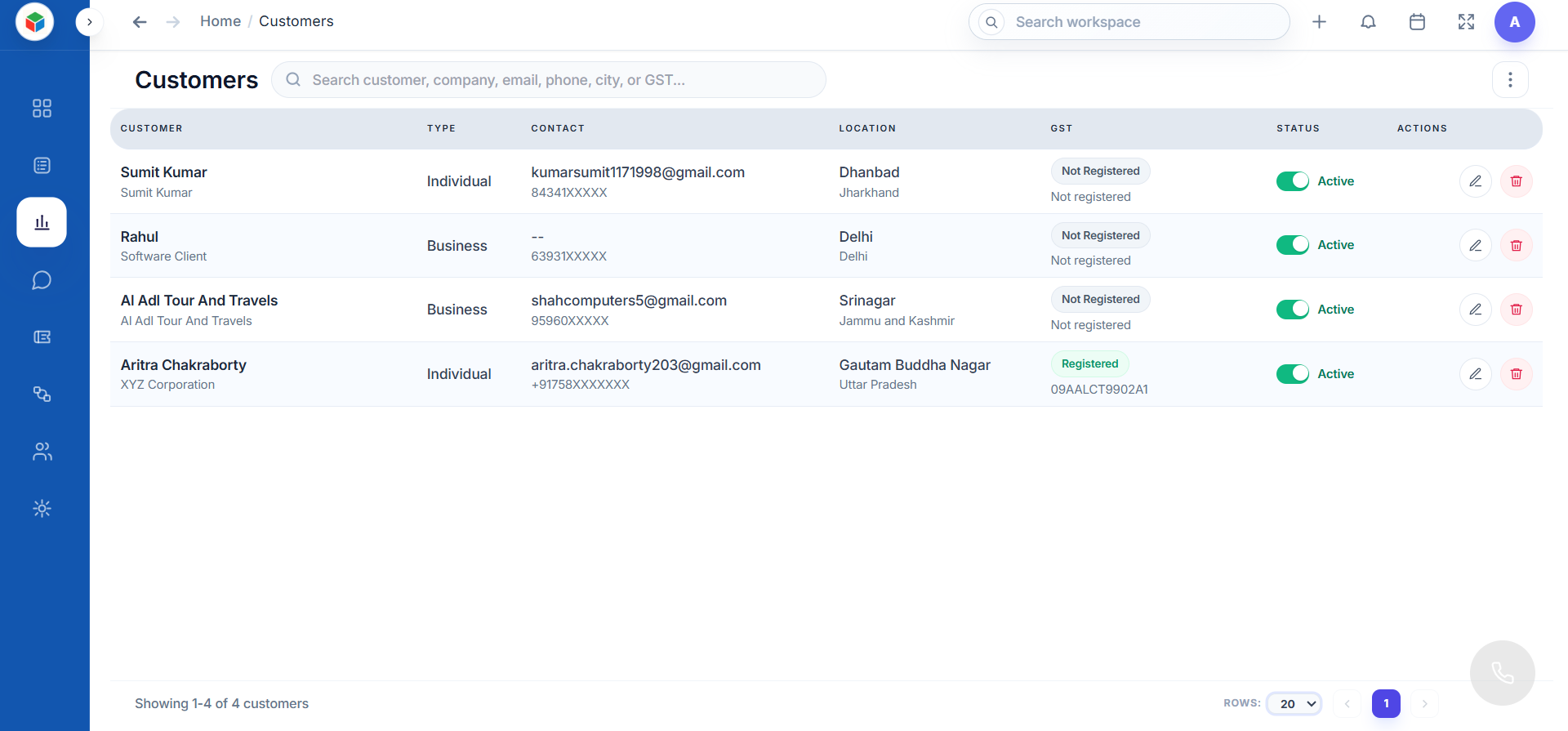1568x731 pixels.
Task: Click the CONTACT column header
Action: point(558,128)
